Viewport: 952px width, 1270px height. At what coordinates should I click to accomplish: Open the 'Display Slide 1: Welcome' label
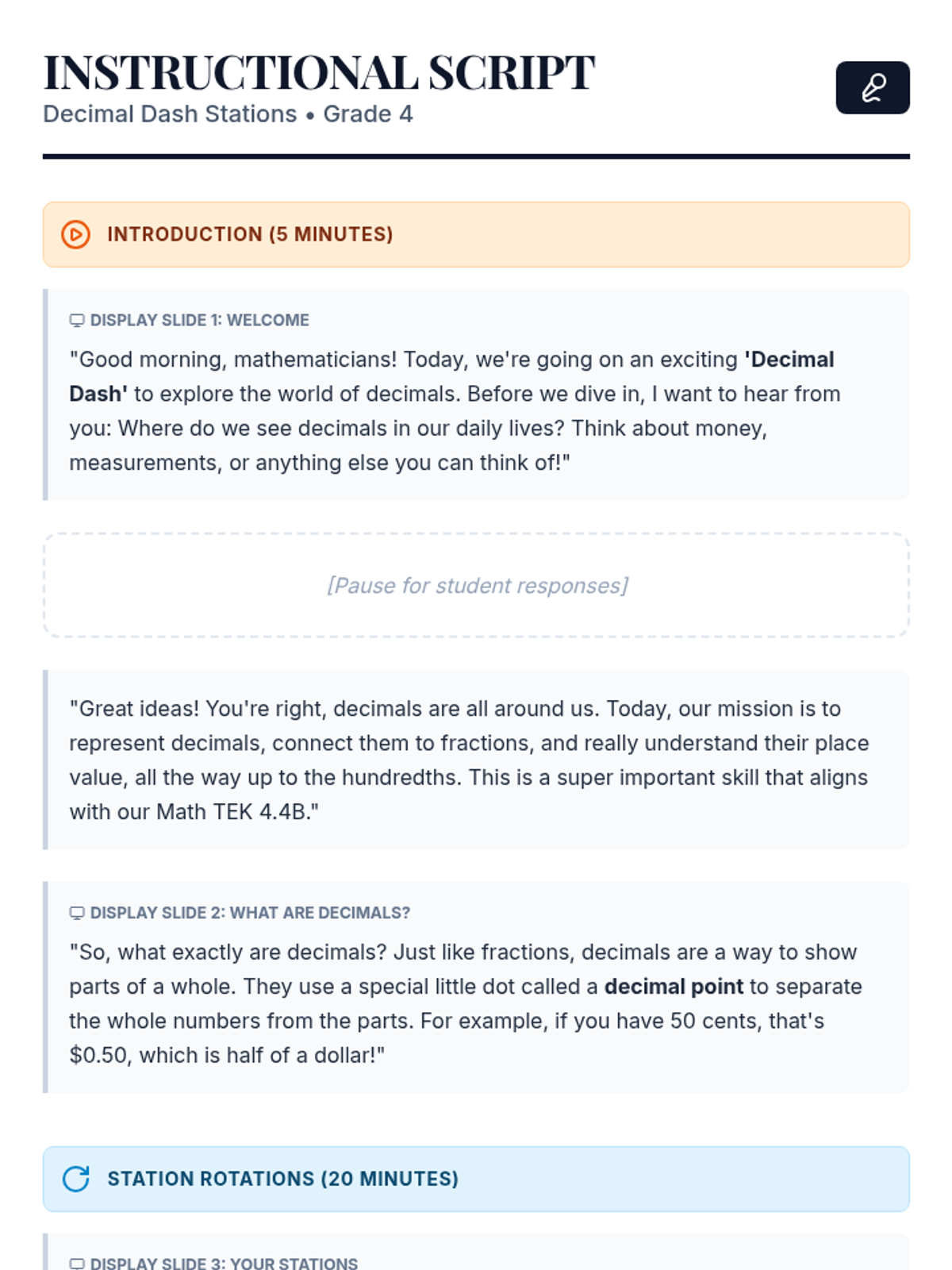coord(199,321)
